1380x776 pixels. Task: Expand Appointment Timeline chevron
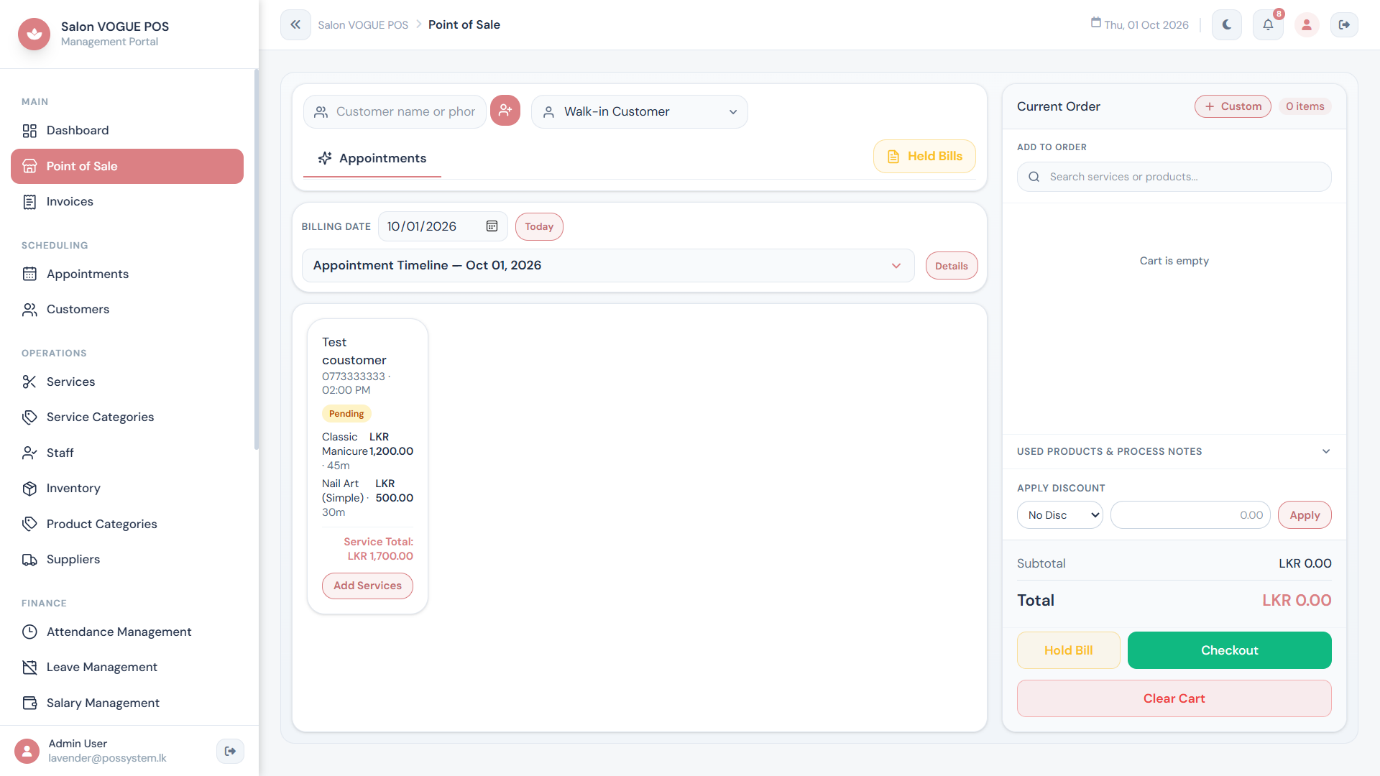click(896, 266)
